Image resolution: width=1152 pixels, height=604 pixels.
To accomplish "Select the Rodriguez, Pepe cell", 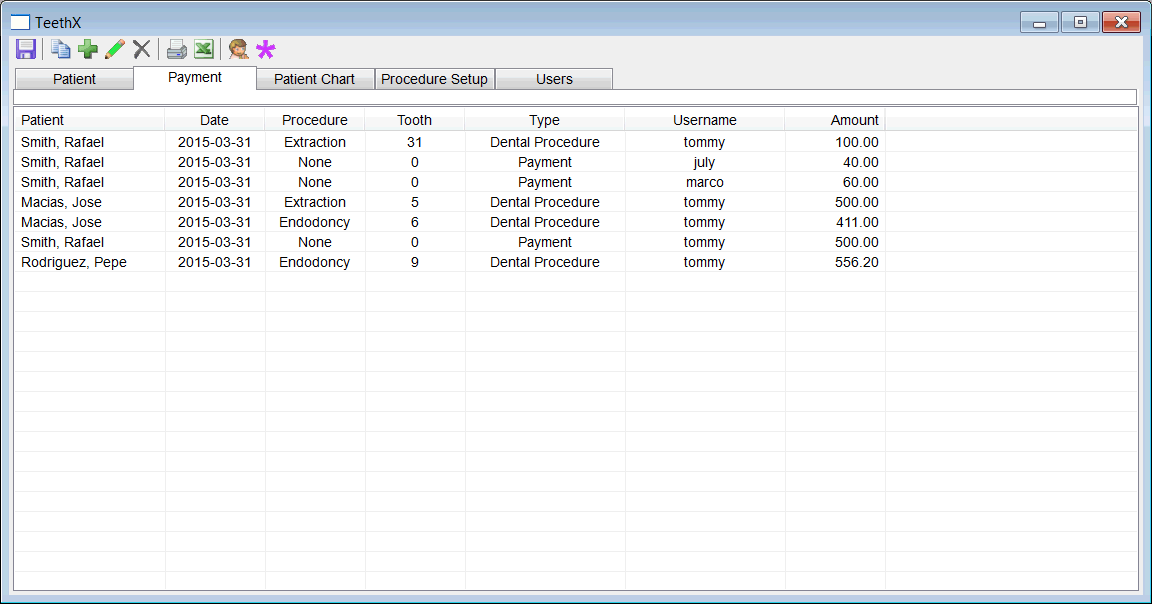I will click(x=73, y=262).
